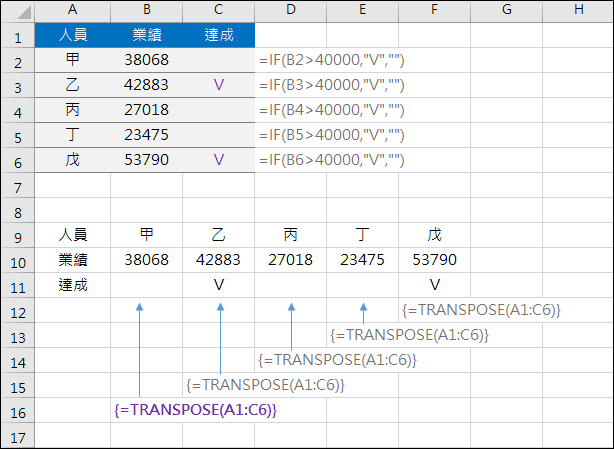
Task: Click header cell 業績 in row 1
Action: 147,35
